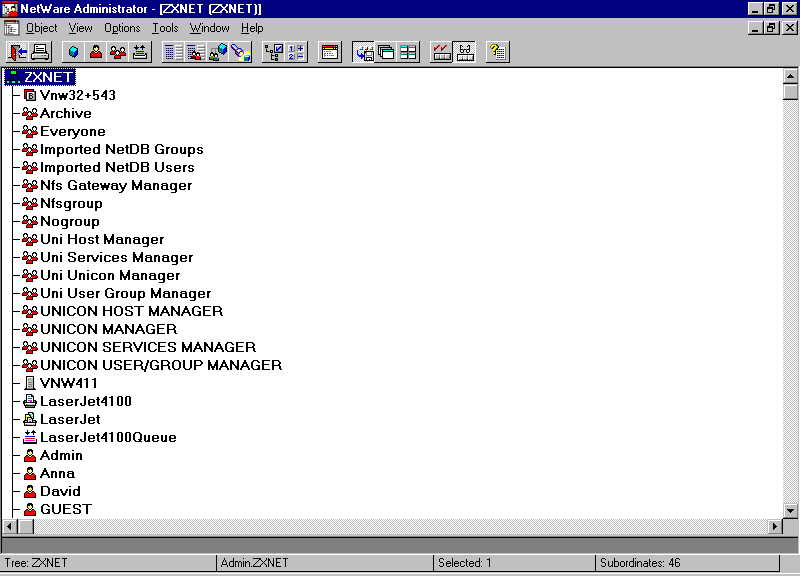Viewport: 800px width, 576px height.
Task: Select Imported NetDB Users
Action: tap(117, 167)
